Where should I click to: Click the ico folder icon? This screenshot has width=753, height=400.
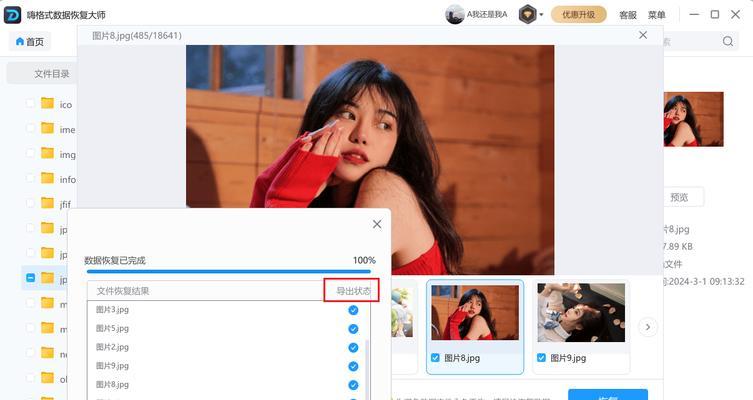47,103
